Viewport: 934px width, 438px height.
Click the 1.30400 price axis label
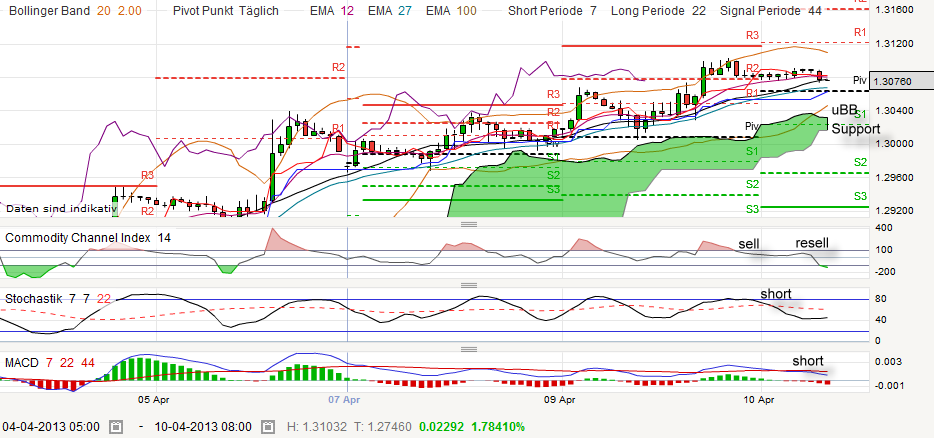coord(896,111)
